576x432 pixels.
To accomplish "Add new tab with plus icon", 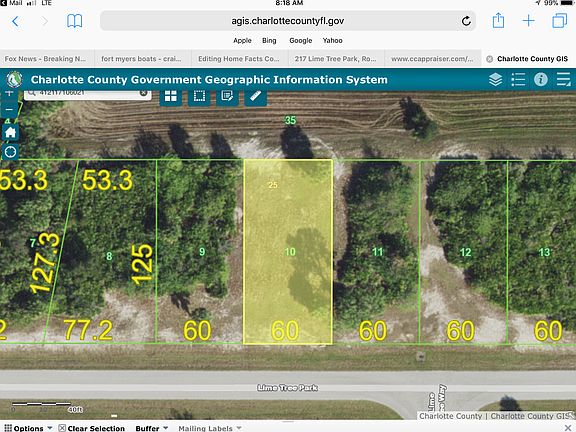I will click(x=528, y=21).
